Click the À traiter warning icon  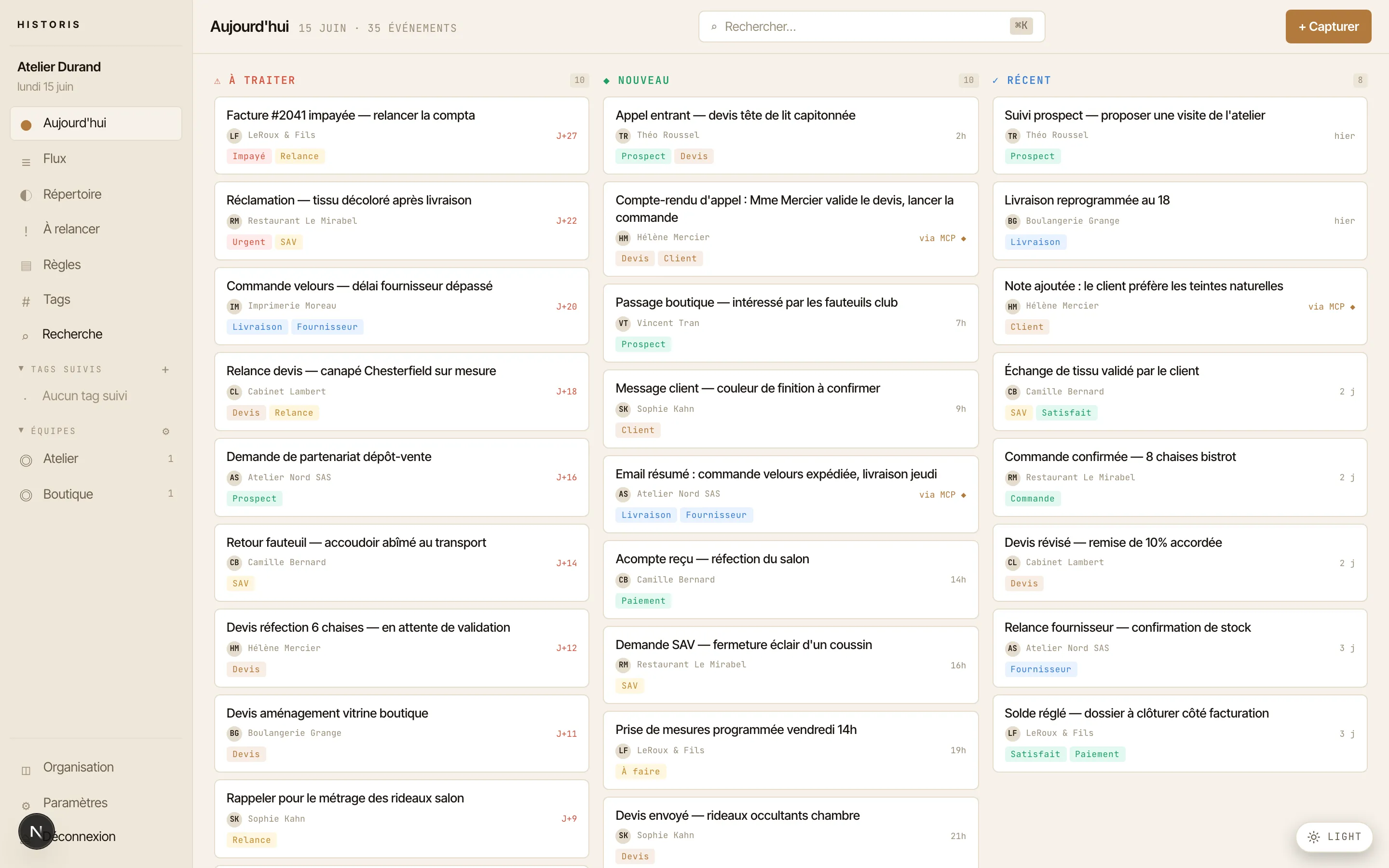[x=218, y=81]
